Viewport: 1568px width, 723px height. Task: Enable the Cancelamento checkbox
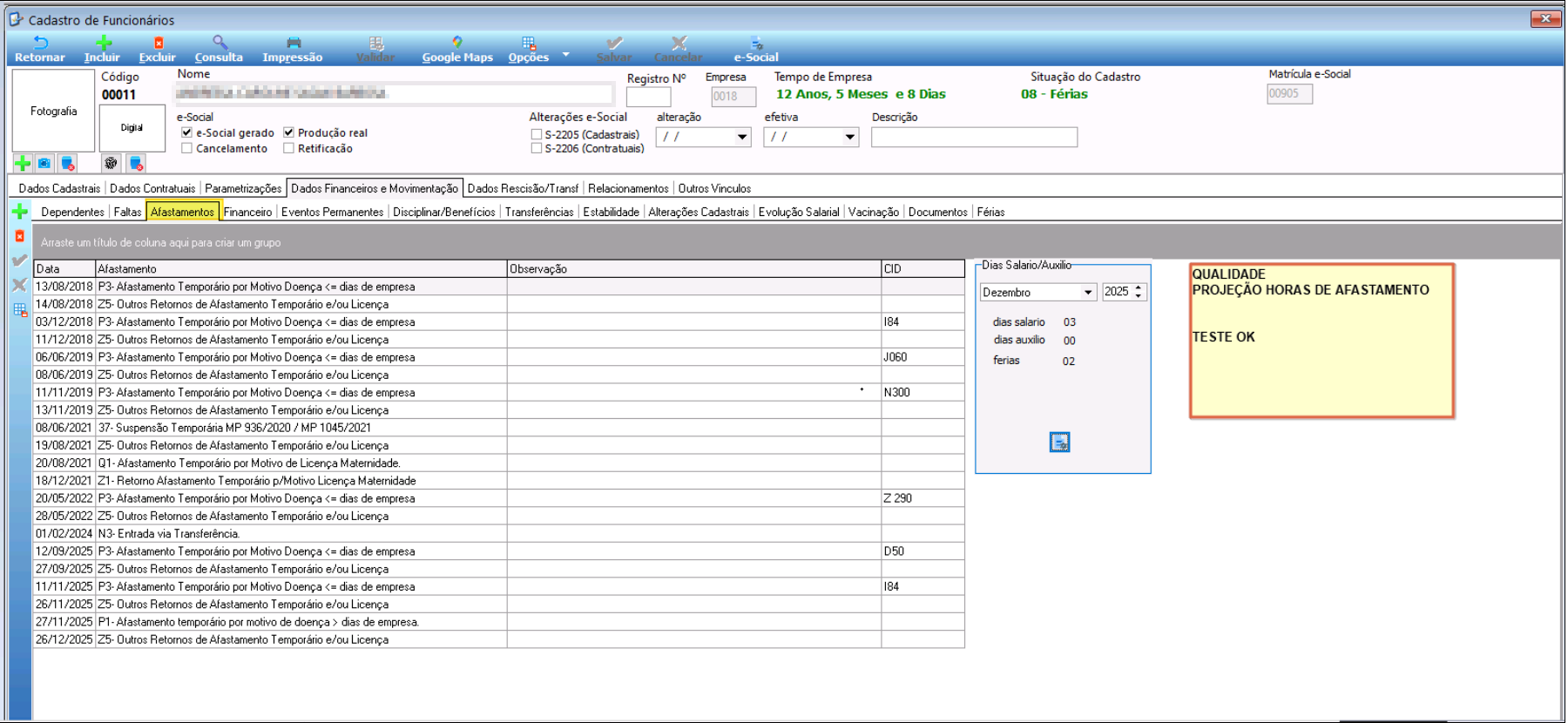(x=186, y=148)
